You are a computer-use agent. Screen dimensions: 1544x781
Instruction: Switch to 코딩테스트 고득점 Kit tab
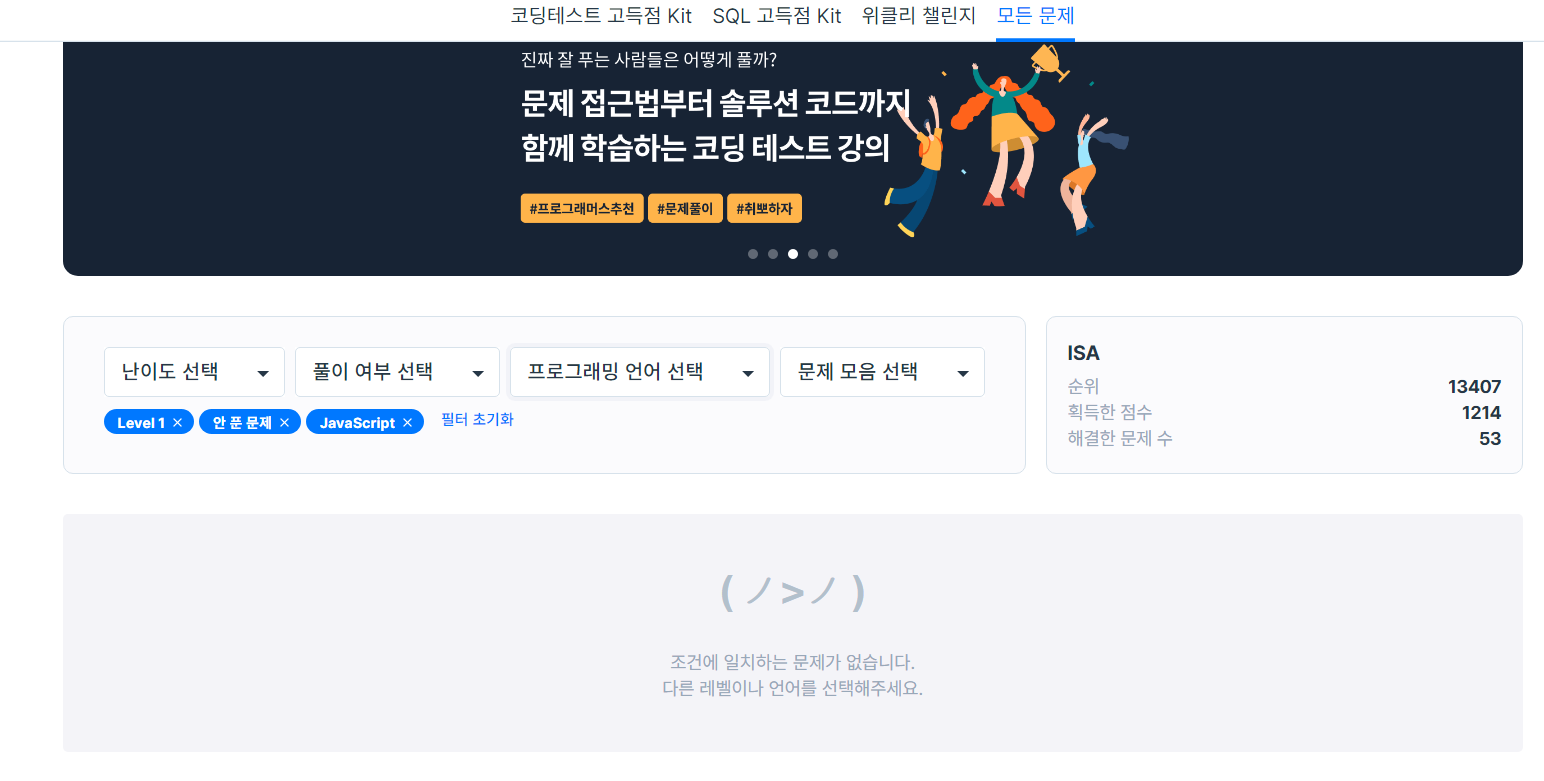(x=601, y=16)
